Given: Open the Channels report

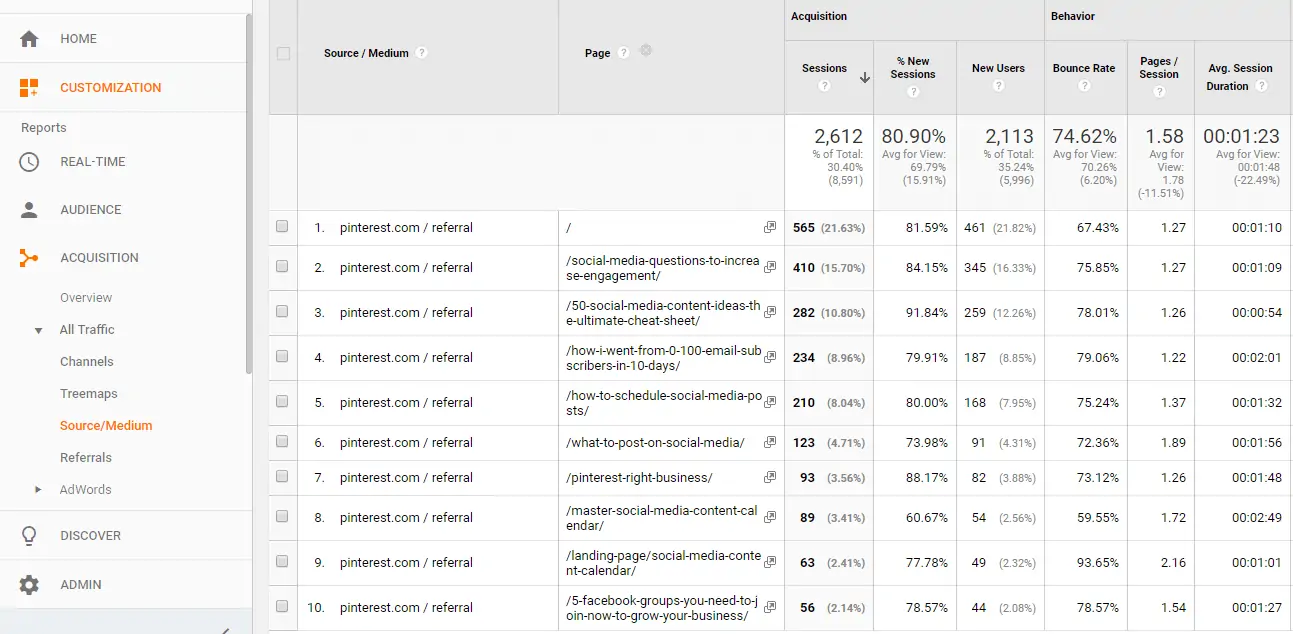Looking at the screenshot, I should (87, 362).
